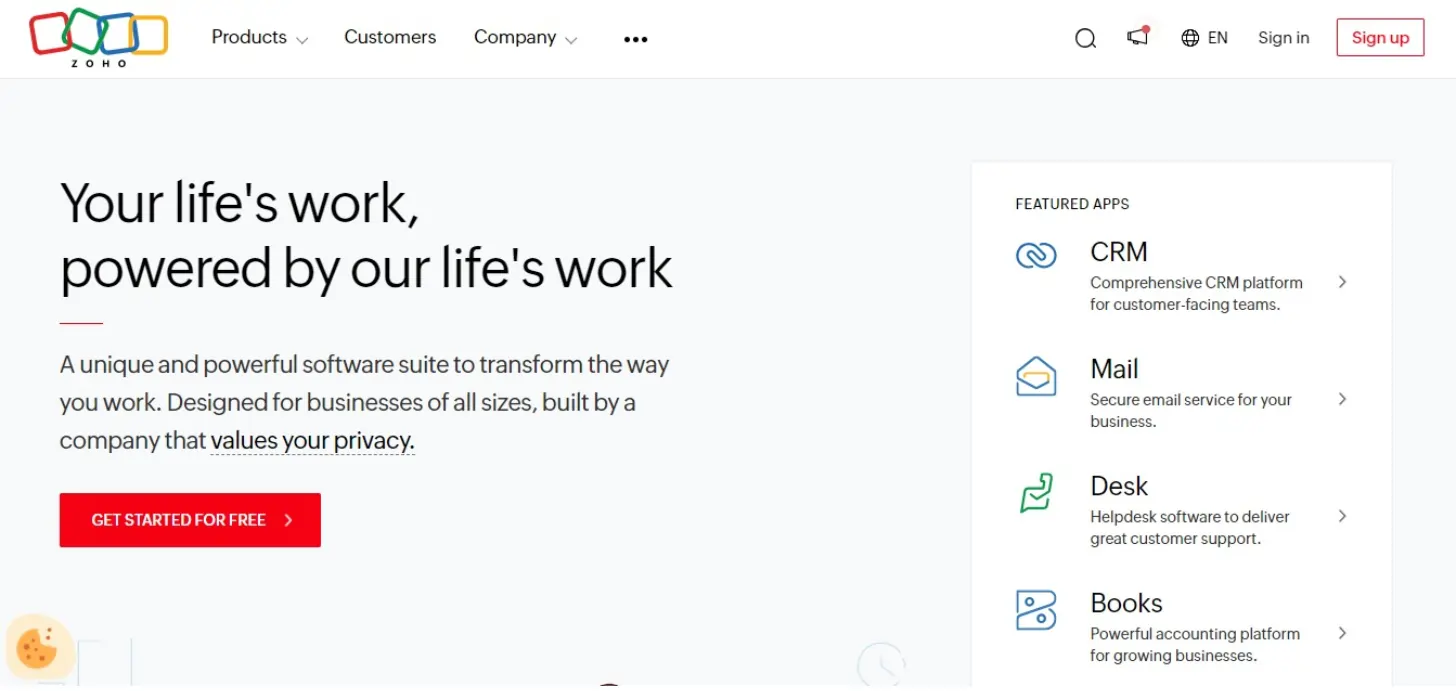
Task: Click GET STARTED FOR FREE
Action: [189, 520]
